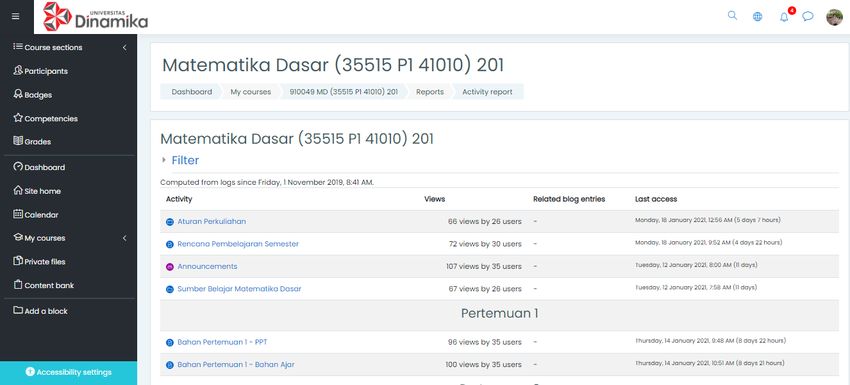Viewport: 850px width, 385px height.
Task: Click the Aturan Perkuliahan activity icon
Action: click(x=170, y=222)
